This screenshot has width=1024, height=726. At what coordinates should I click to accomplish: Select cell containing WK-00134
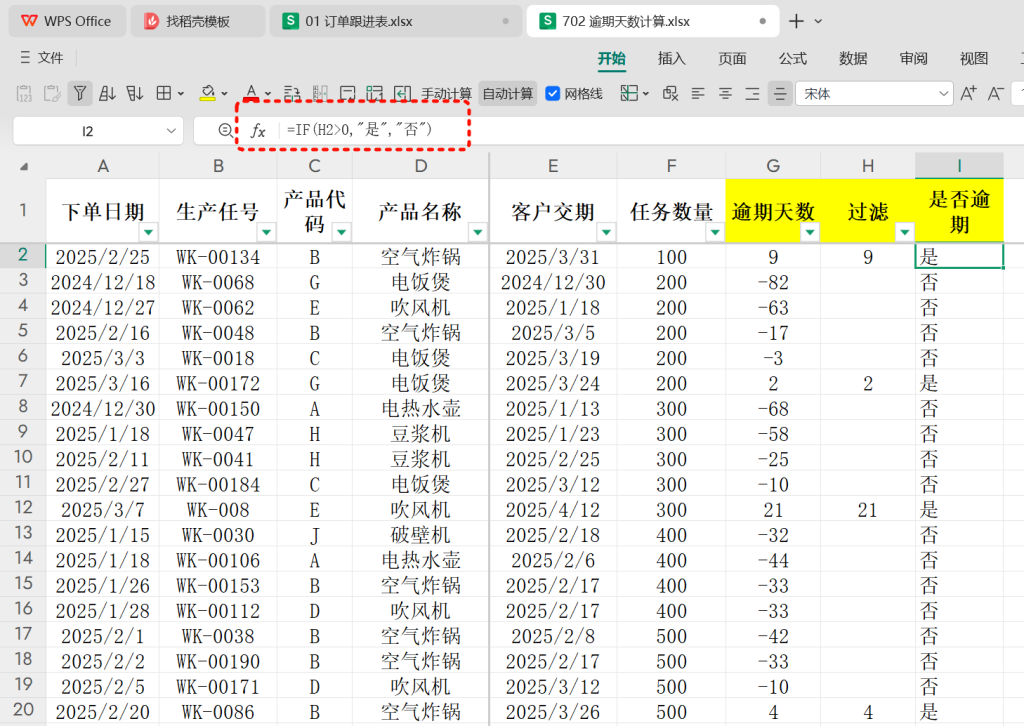pos(218,257)
